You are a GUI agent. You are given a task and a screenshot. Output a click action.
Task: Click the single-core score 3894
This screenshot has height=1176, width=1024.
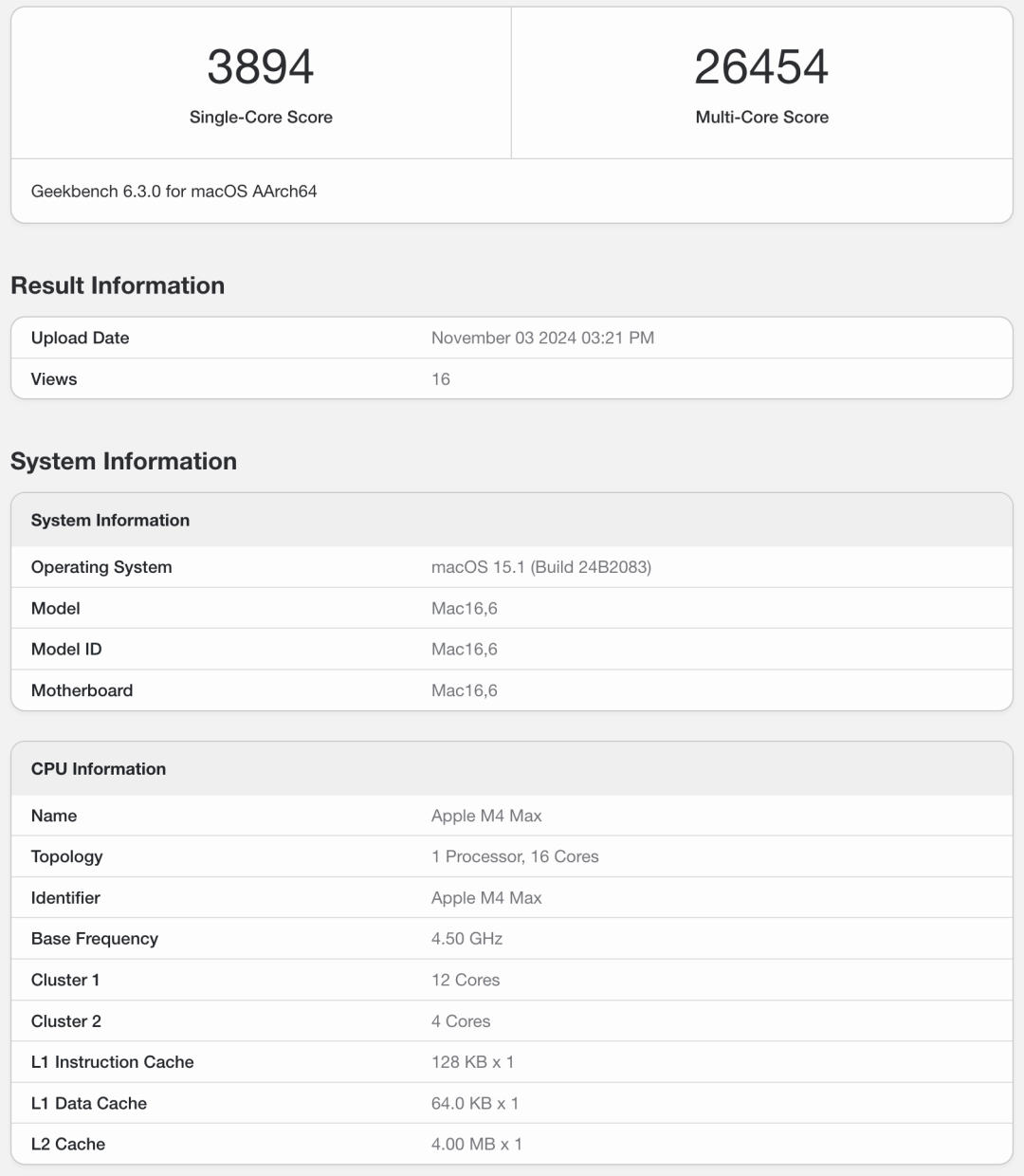tap(261, 66)
